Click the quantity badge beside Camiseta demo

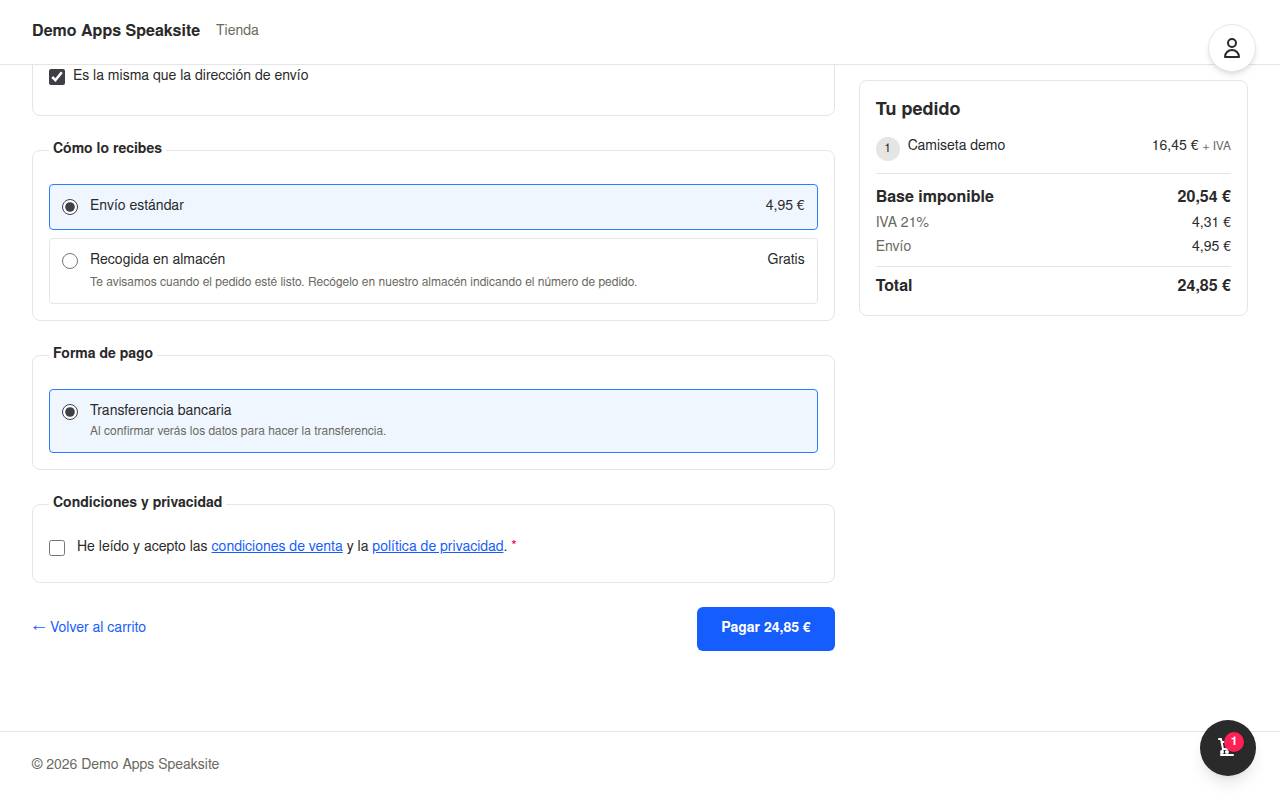pos(888,148)
